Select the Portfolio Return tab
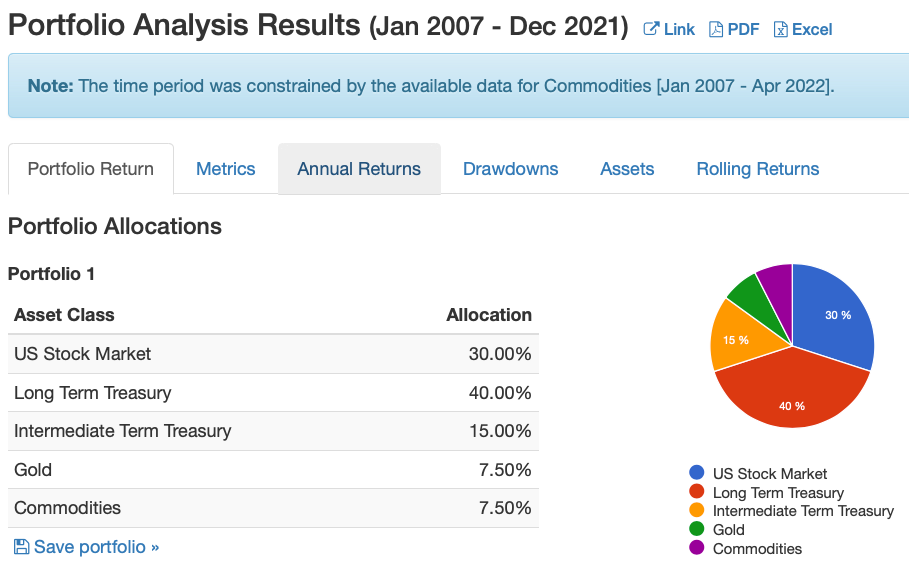Viewport: 909px width, 573px height. (x=91, y=169)
